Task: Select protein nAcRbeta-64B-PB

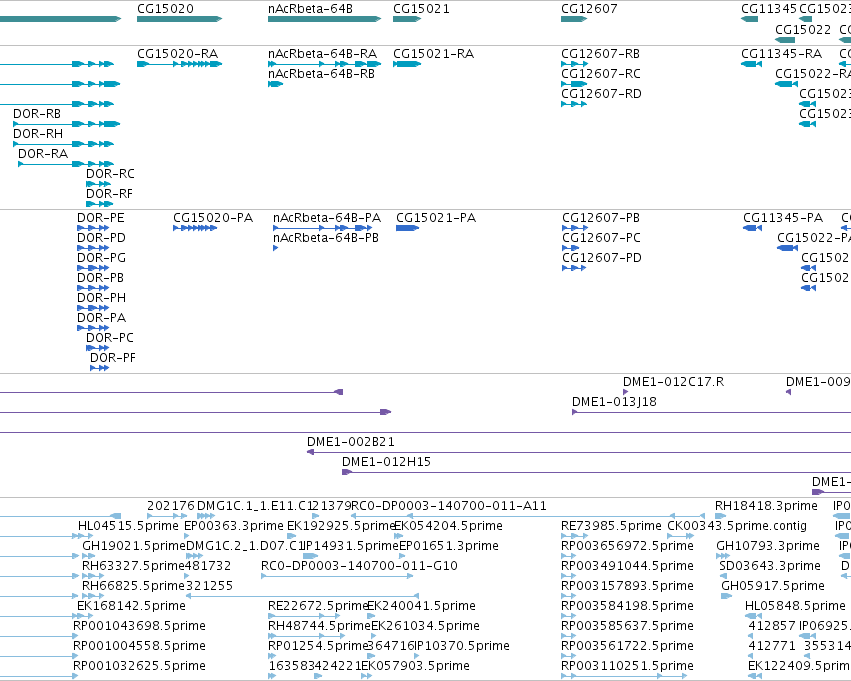Action: pyautogui.click(x=326, y=238)
